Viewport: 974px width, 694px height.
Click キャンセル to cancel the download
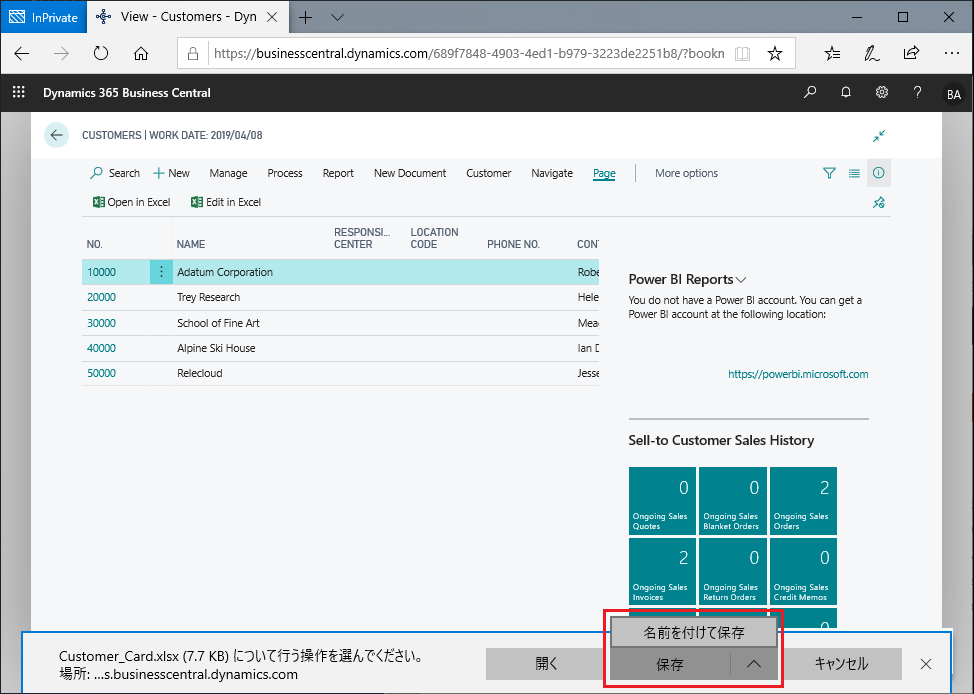pyautogui.click(x=840, y=664)
